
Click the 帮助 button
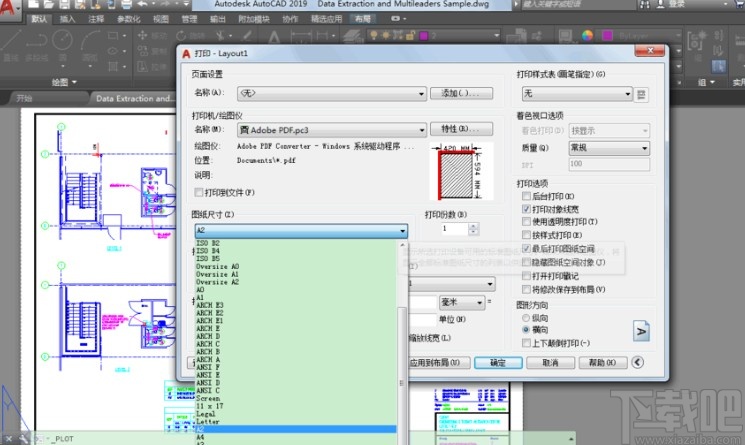603,363
